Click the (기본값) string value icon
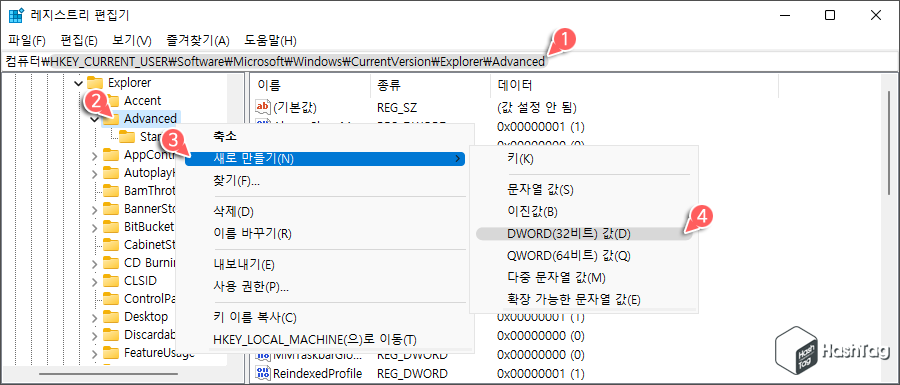This screenshot has height=385, width=900. click(x=262, y=107)
